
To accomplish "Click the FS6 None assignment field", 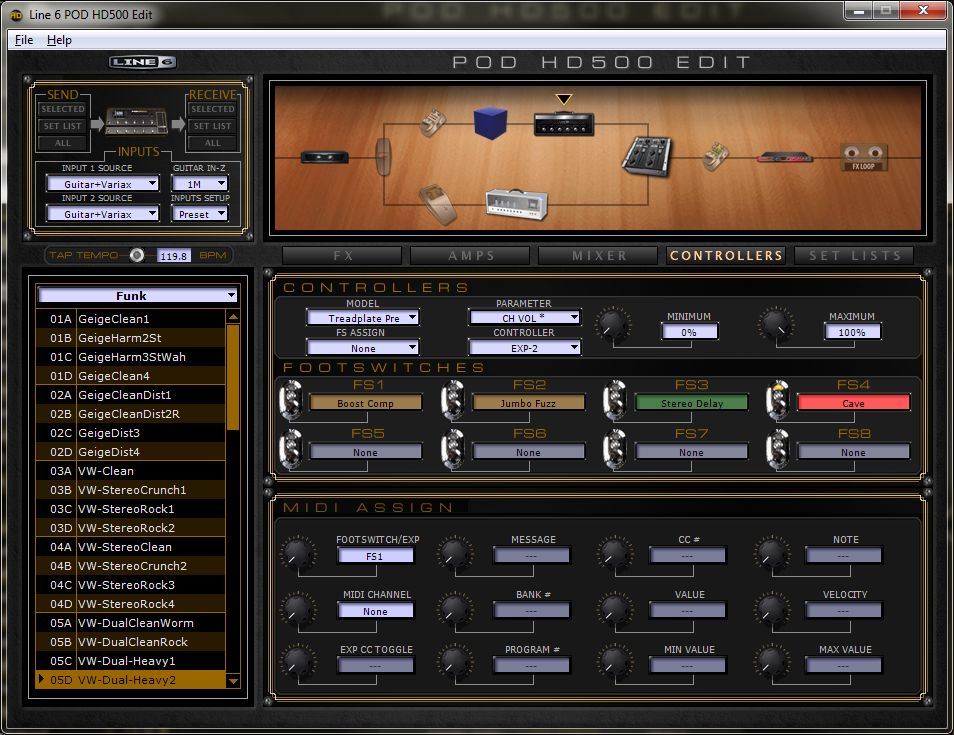I will click(528, 452).
